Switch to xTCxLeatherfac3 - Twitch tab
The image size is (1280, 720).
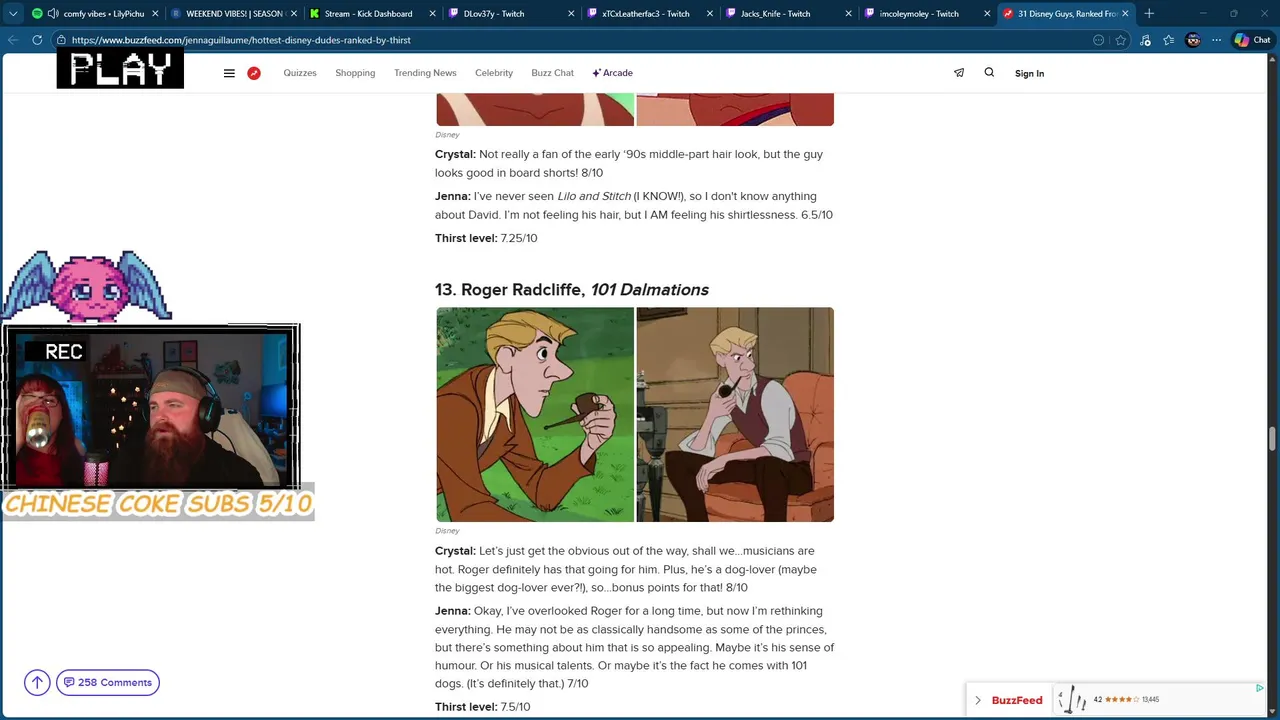pos(645,14)
